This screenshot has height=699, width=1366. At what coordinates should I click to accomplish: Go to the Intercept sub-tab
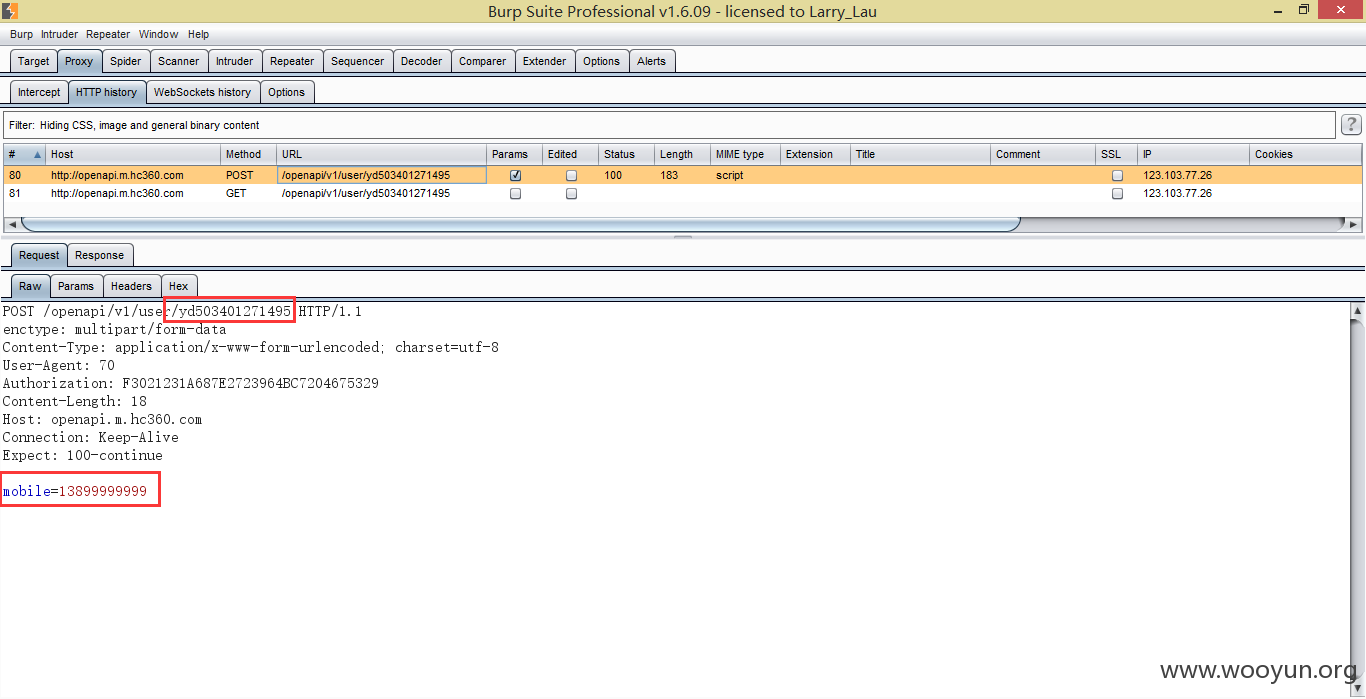[39, 92]
